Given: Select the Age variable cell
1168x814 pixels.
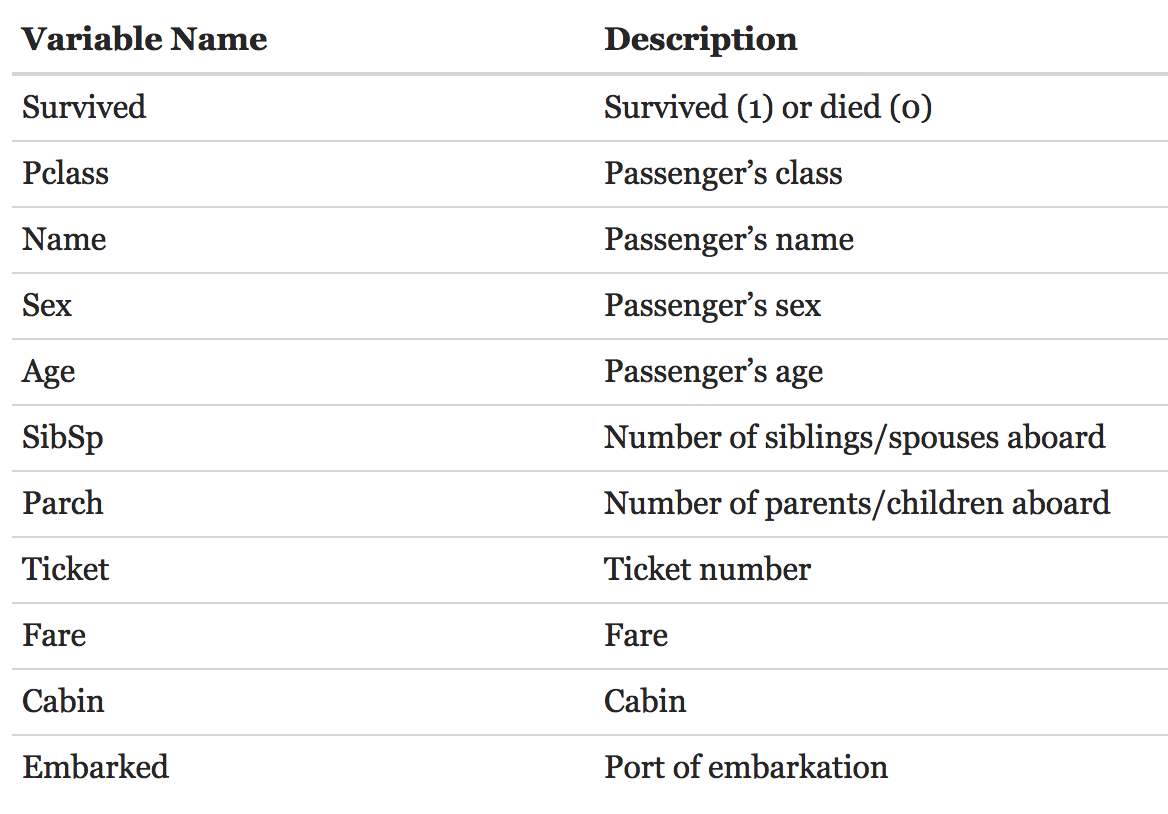Looking at the screenshot, I should click(48, 372).
